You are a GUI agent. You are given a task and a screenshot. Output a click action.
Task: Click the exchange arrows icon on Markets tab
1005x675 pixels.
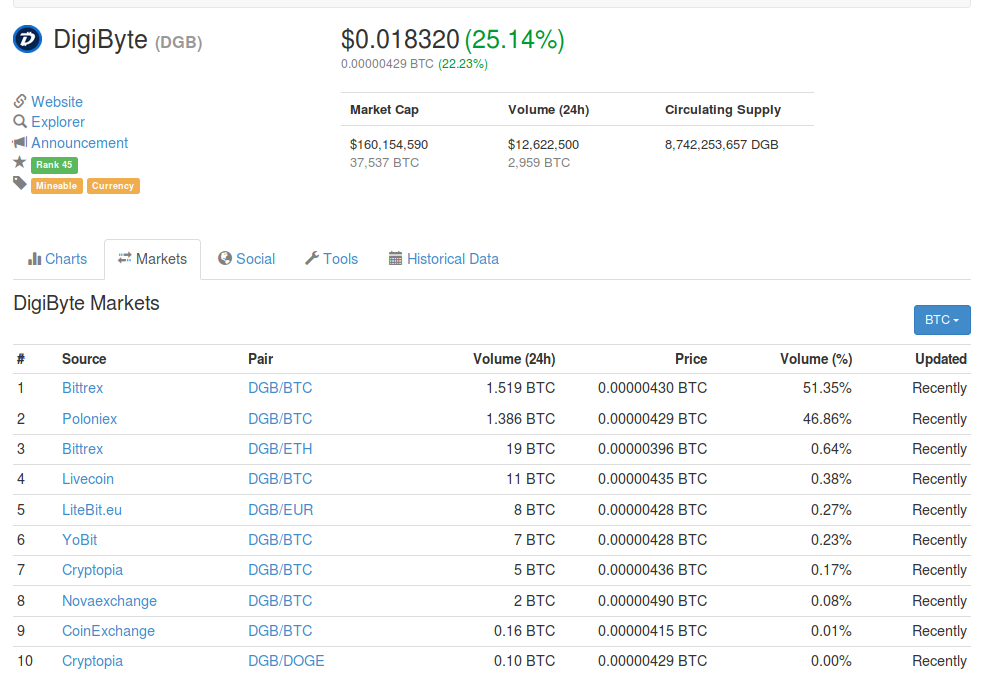pos(124,258)
